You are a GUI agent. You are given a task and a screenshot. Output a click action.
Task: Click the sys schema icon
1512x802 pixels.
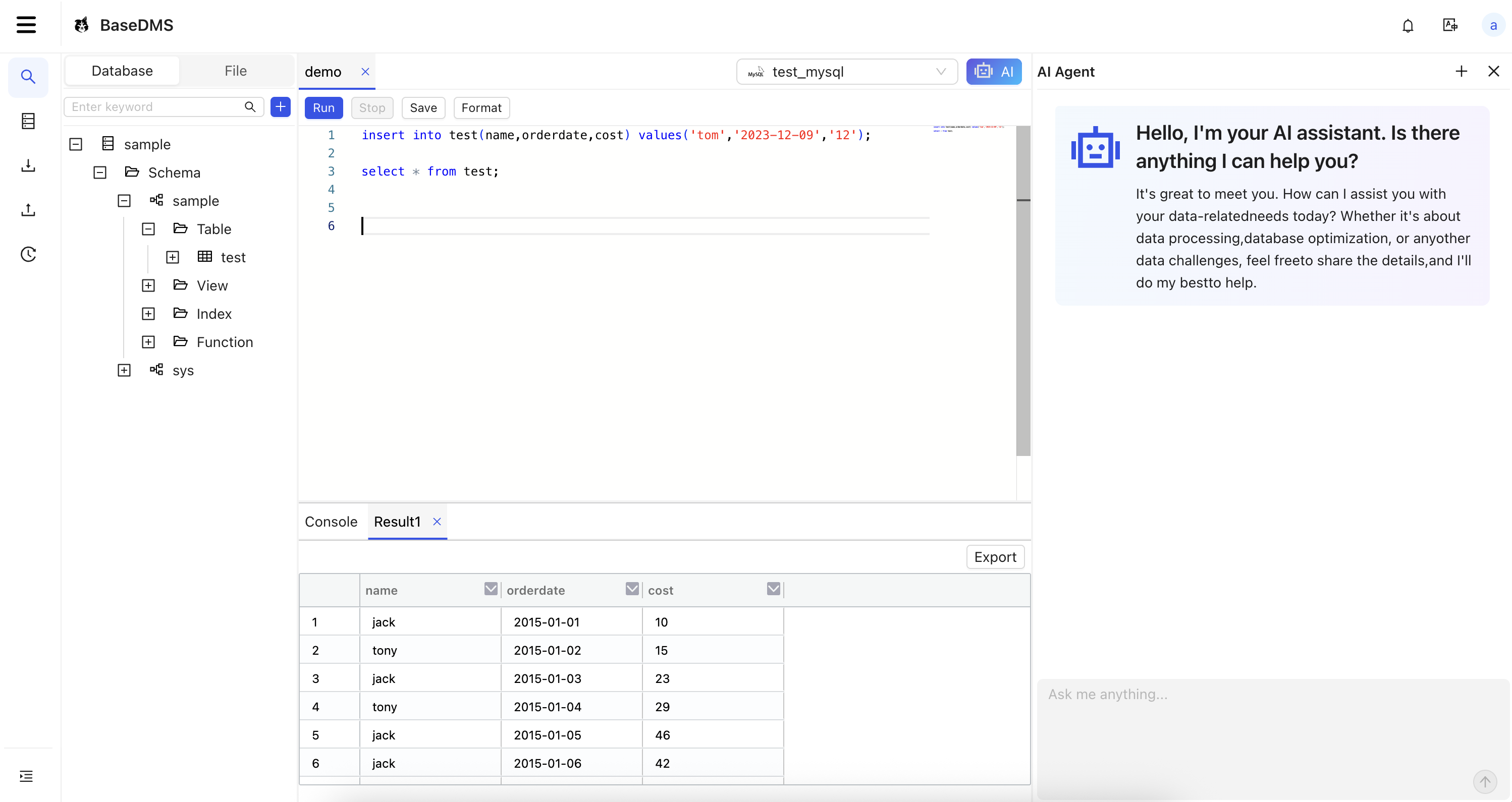coord(156,370)
